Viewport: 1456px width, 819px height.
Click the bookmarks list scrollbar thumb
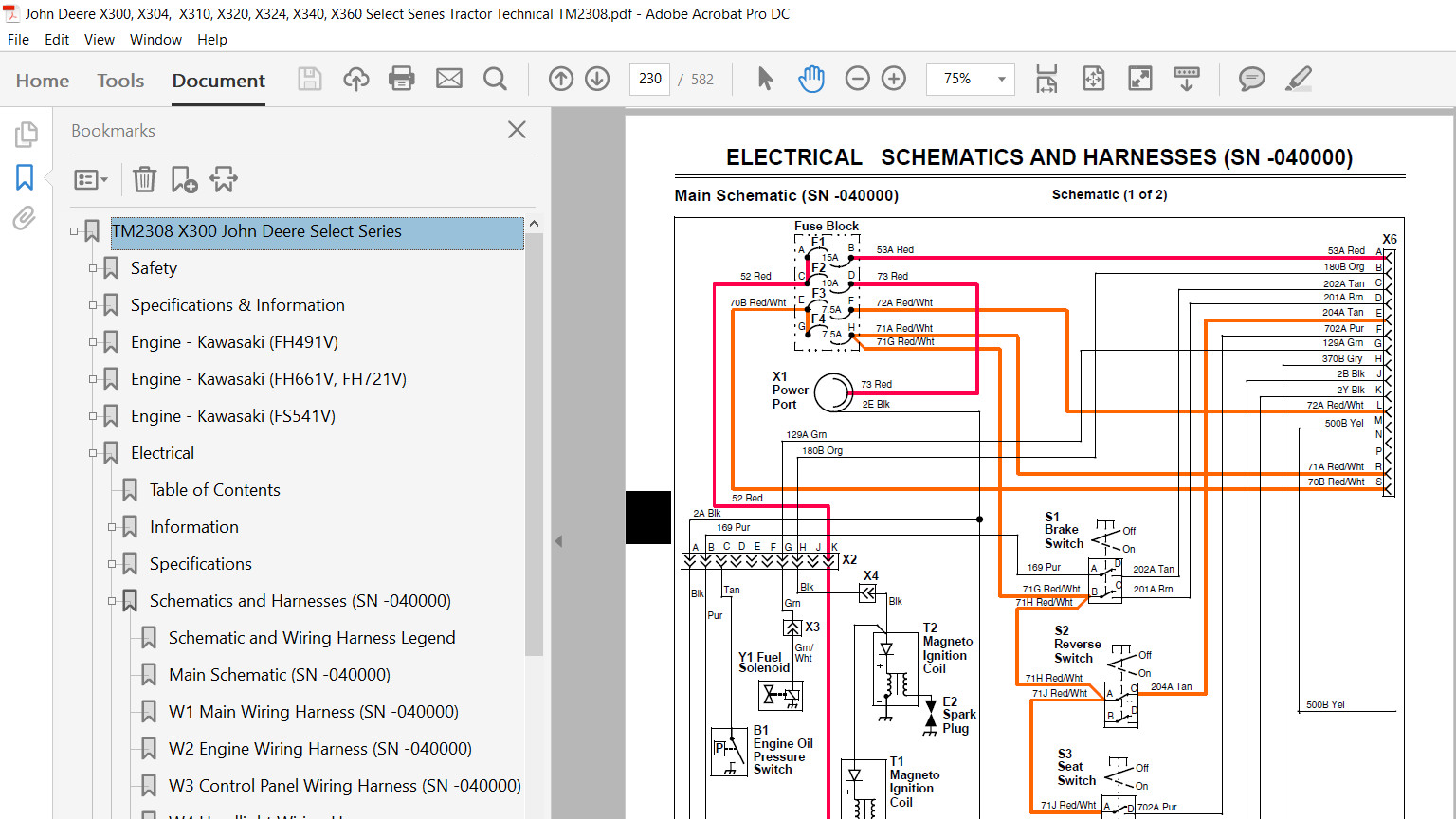coord(534,444)
